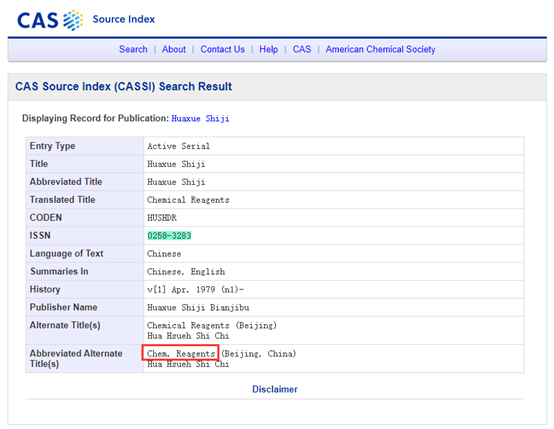Click the Hua Hsueh Shi Chi alternate title
Screen dimensions: 554x429
(x=188, y=336)
